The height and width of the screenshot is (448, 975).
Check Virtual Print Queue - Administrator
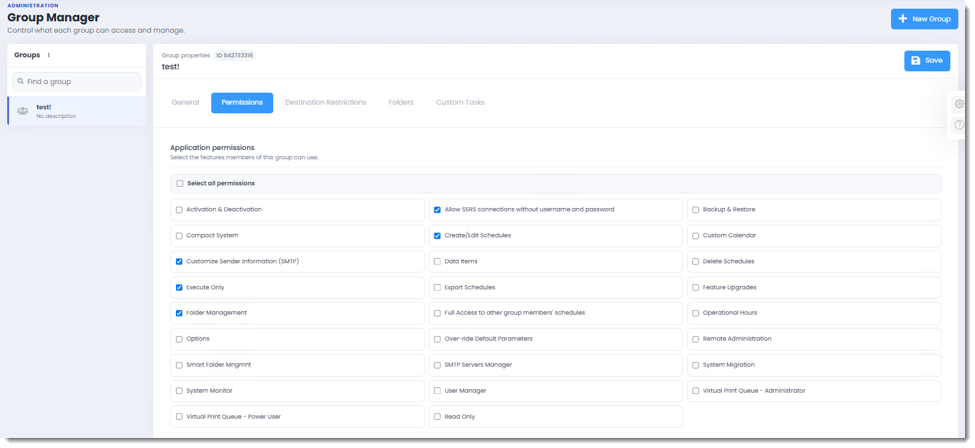point(696,391)
